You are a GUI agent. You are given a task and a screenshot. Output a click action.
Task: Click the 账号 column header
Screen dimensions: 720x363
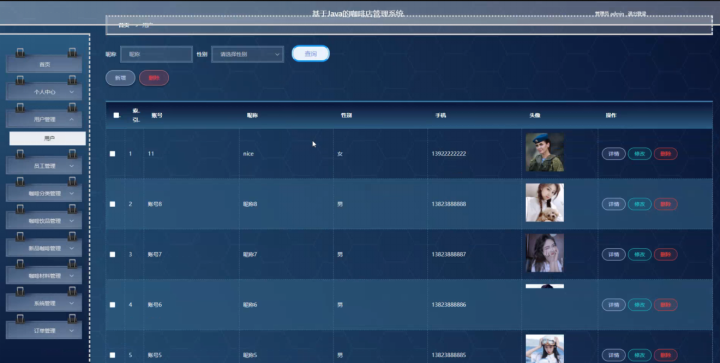[157, 116]
